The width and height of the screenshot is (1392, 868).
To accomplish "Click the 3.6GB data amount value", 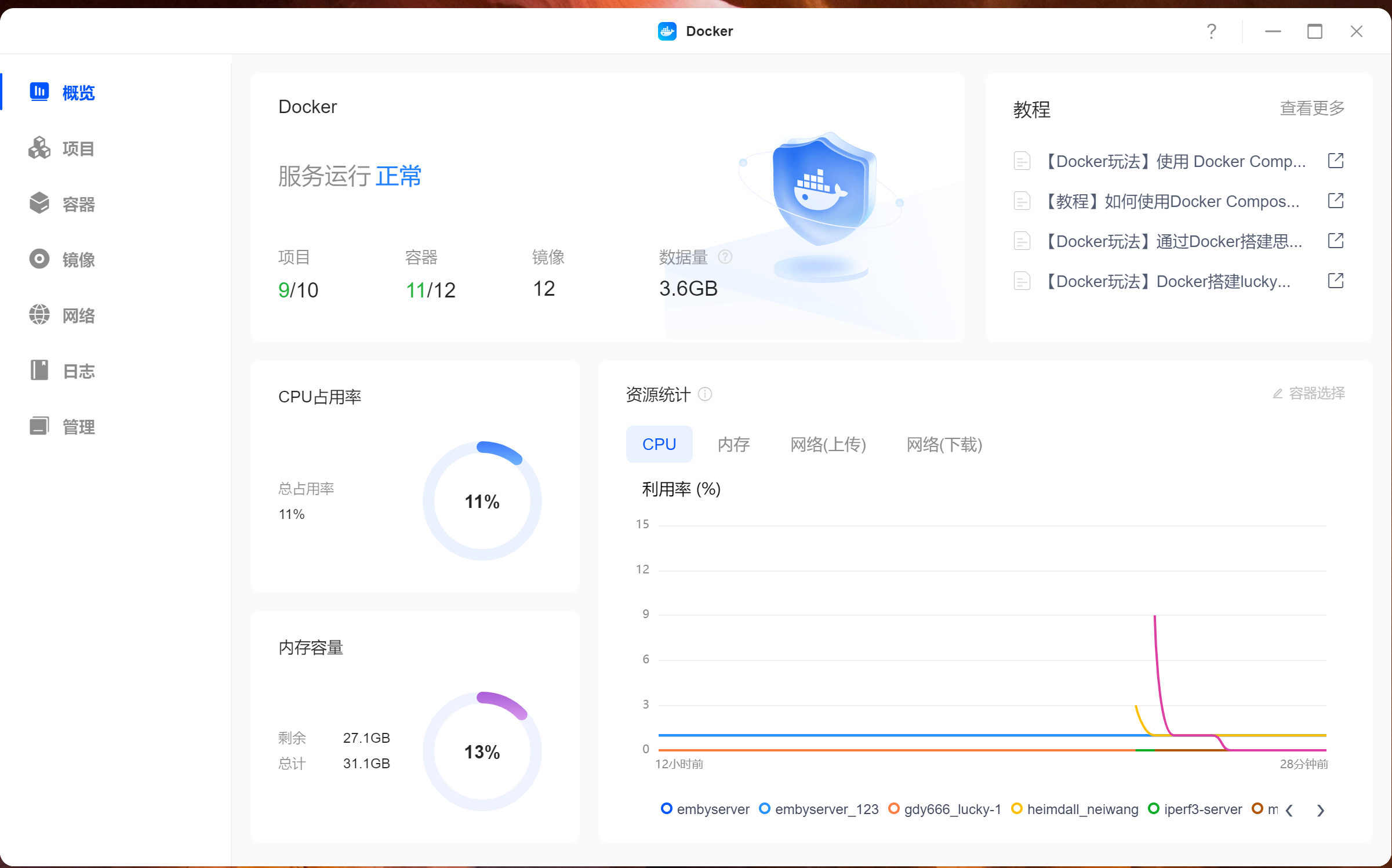I will [688, 288].
